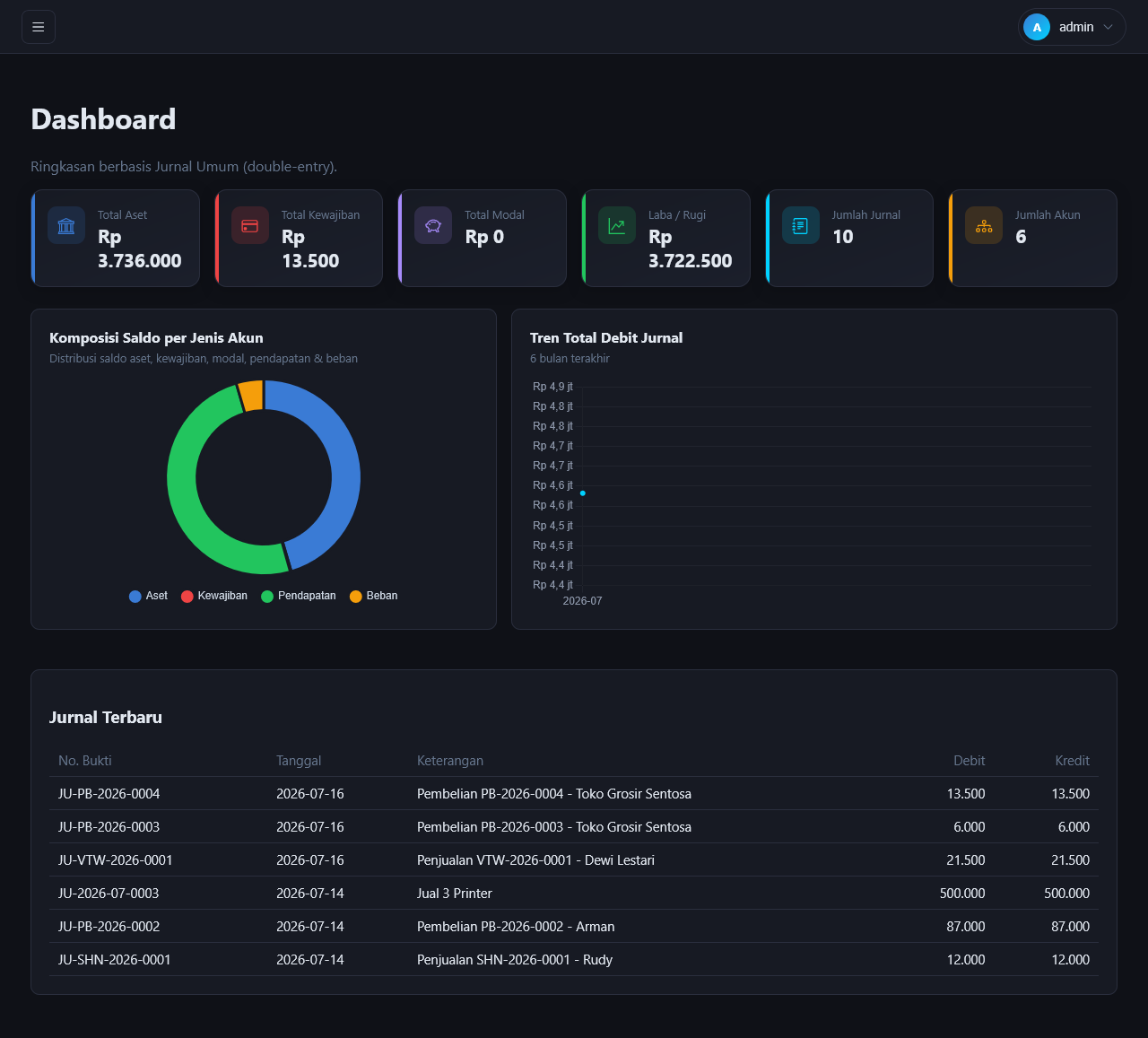Click description Pembelian PB-2026-0002 - Arman
Screen dimensions: 1148x1038
[516, 927]
